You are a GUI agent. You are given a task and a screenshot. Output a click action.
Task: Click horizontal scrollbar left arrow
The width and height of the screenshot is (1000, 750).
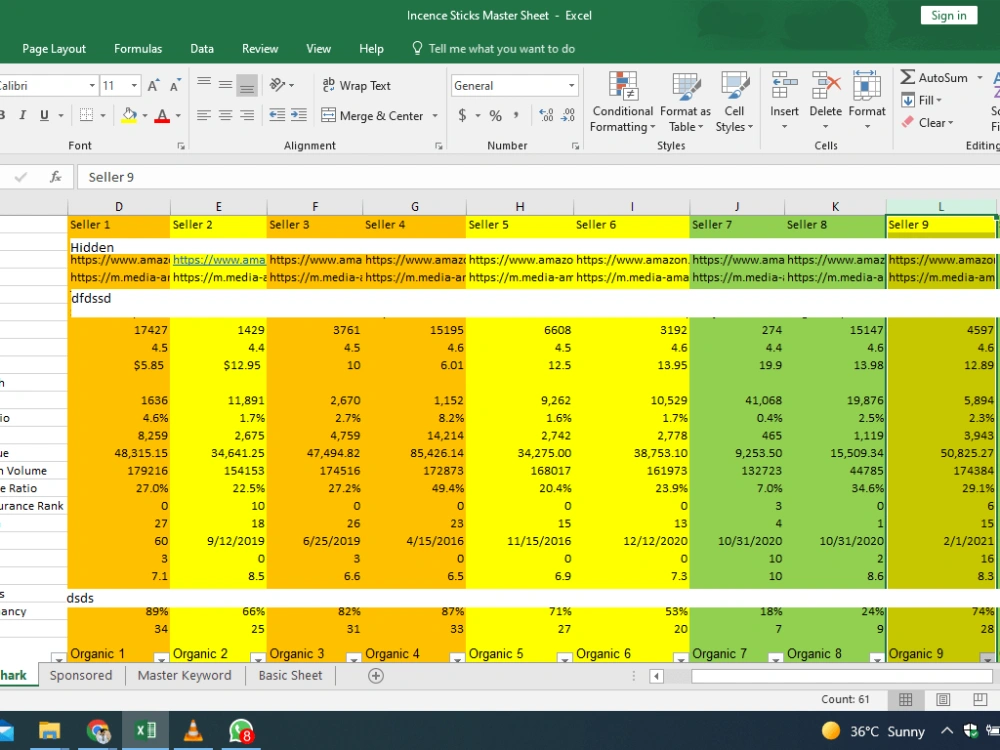(656, 676)
